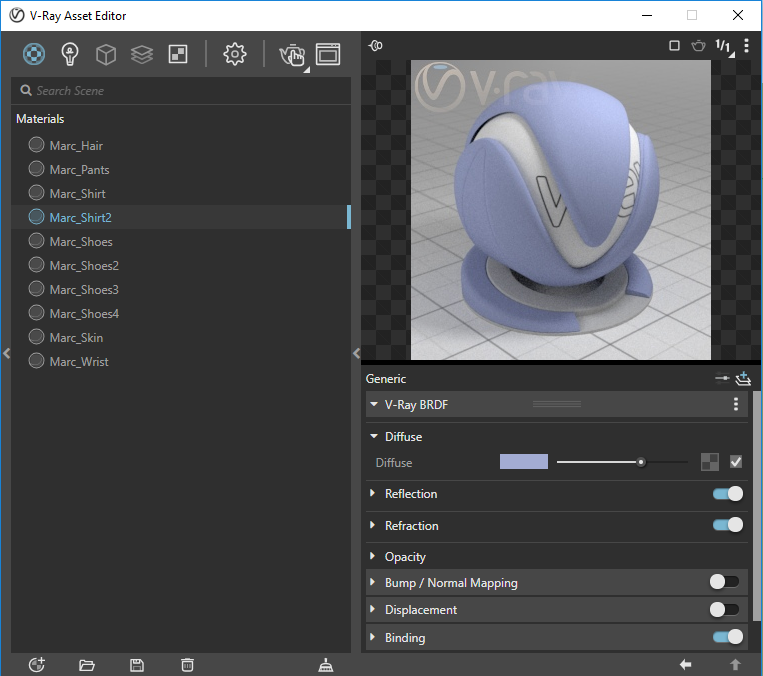Open preview options three-dot menu
The height and width of the screenshot is (676, 763).
[x=746, y=46]
